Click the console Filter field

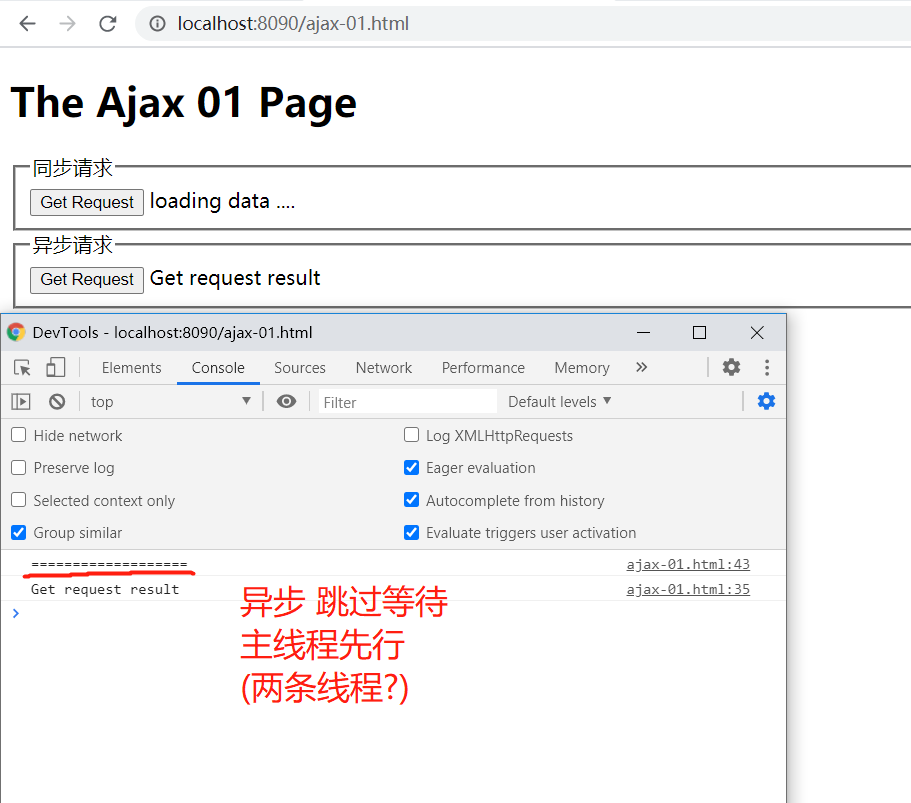click(407, 402)
